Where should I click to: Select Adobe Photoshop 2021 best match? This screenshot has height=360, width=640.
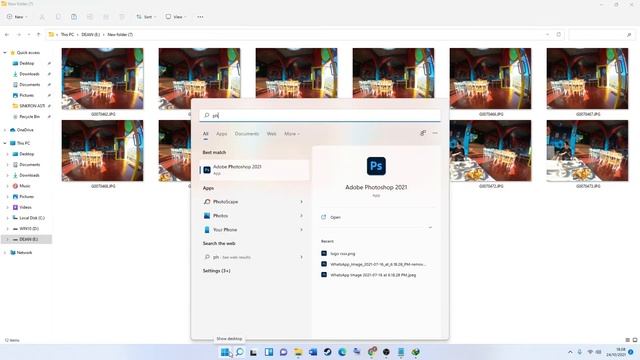click(254, 170)
